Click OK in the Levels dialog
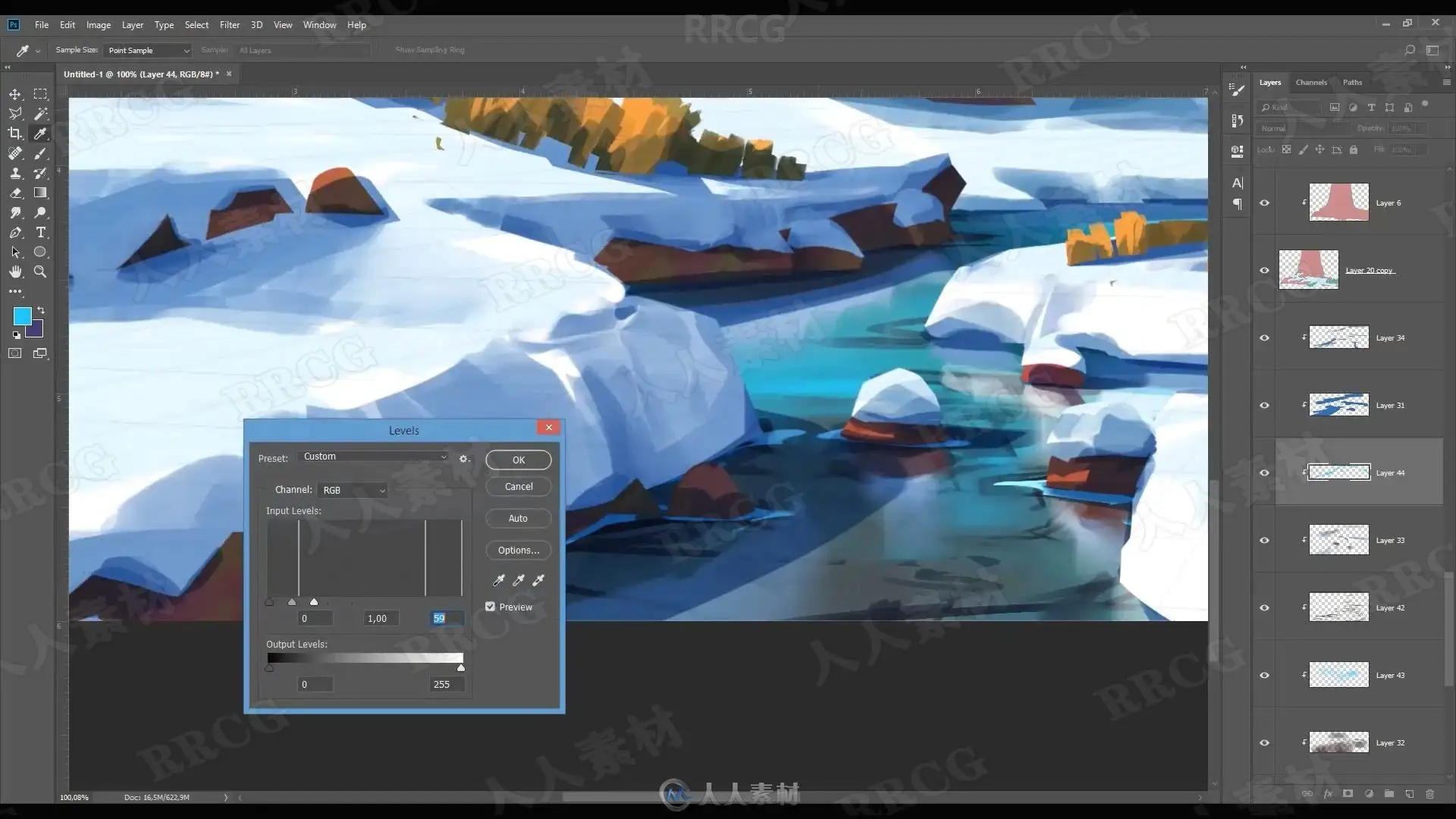 519,460
